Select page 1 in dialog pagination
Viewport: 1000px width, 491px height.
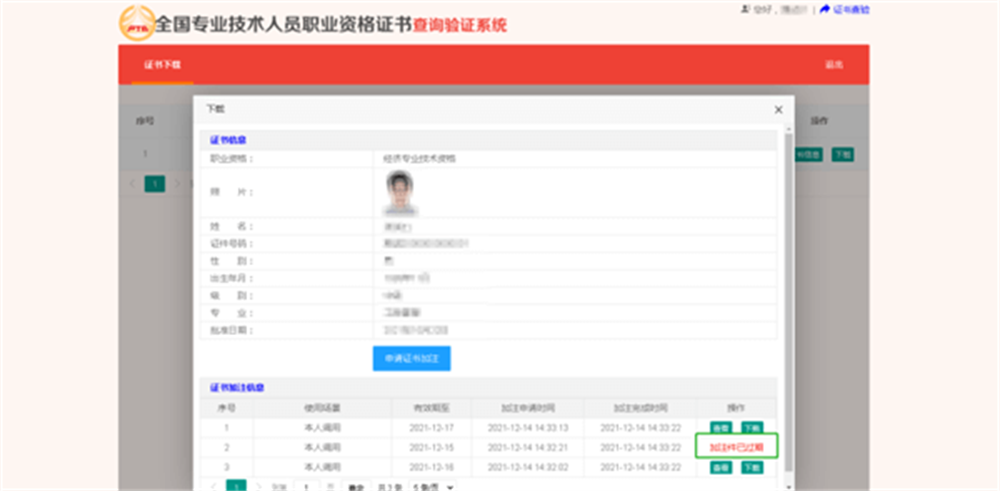click(237, 487)
